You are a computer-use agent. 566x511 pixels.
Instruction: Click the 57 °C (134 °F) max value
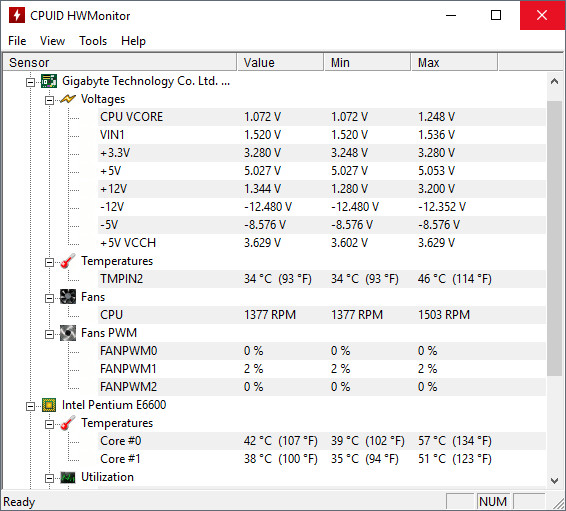tap(455, 441)
